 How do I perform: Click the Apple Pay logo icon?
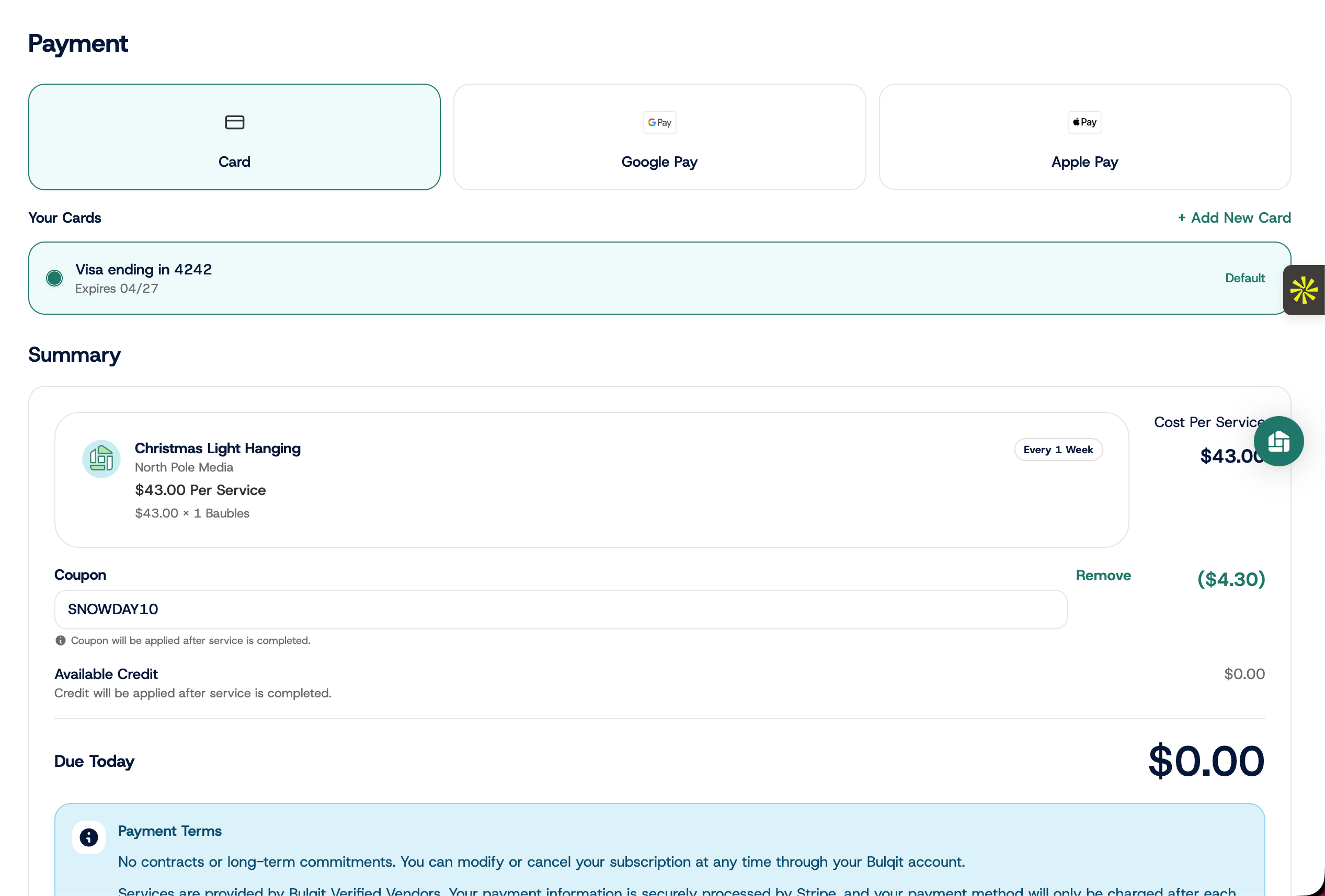1084,122
